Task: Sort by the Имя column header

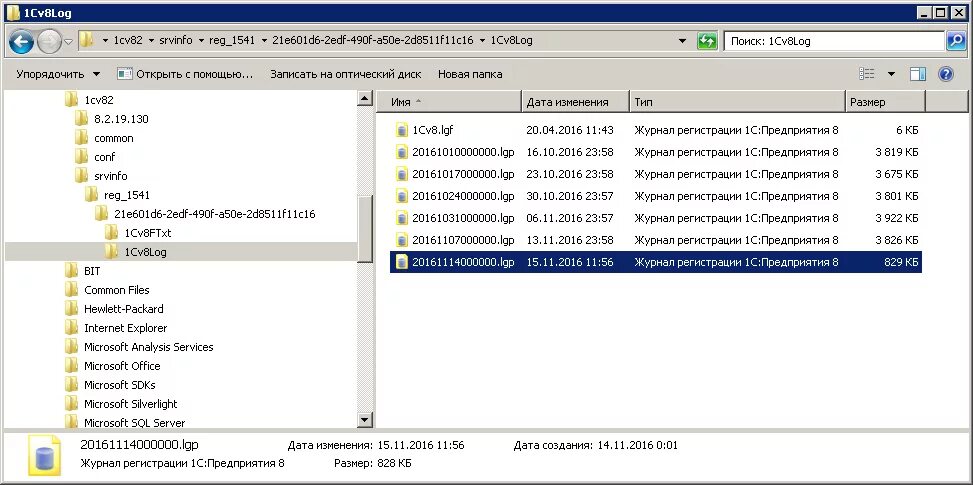Action: pyautogui.click(x=448, y=102)
